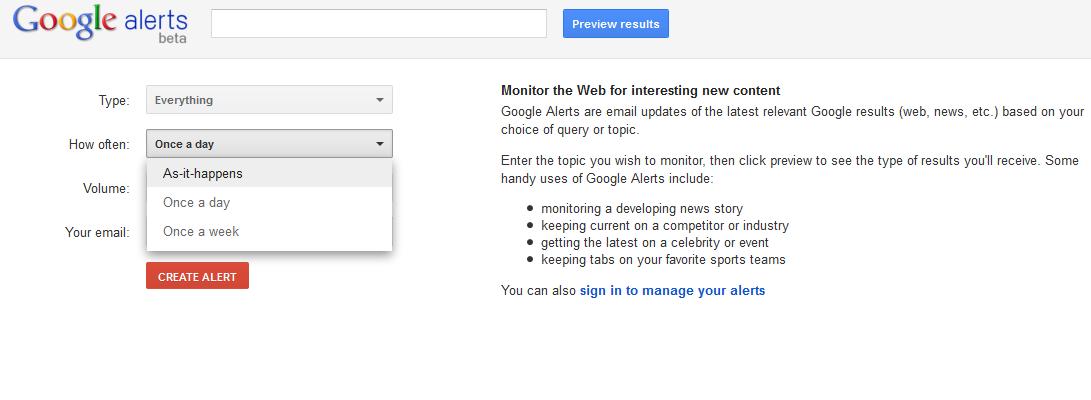
Task: Click the How often dropdown arrow
Action: [x=380, y=144]
